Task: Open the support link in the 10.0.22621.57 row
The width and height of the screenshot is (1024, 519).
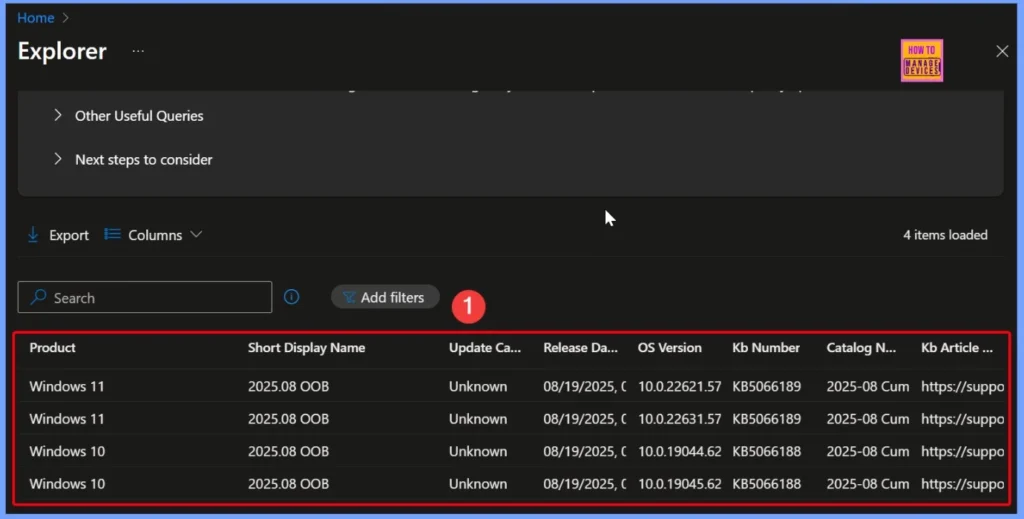Action: pyautogui.click(x=962, y=386)
